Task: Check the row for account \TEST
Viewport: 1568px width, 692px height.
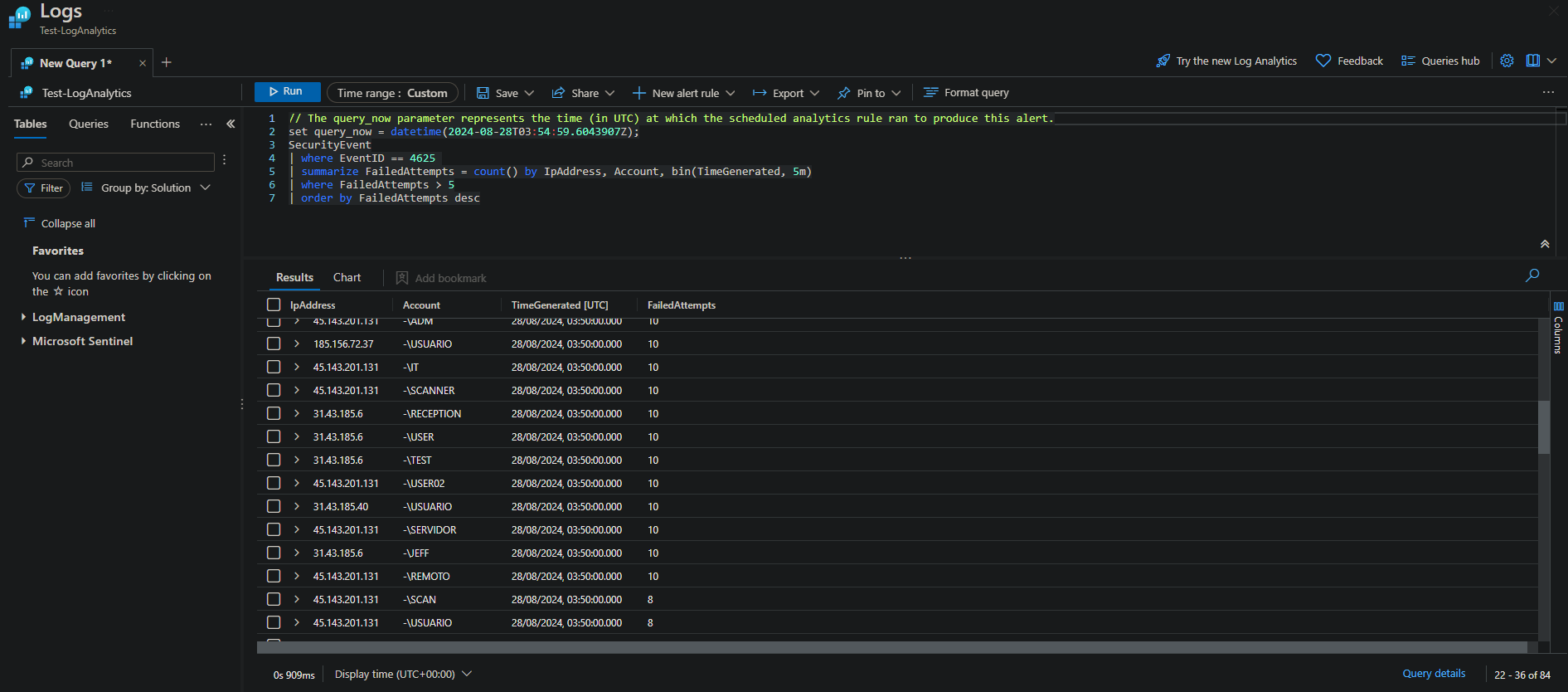Action: (x=274, y=460)
